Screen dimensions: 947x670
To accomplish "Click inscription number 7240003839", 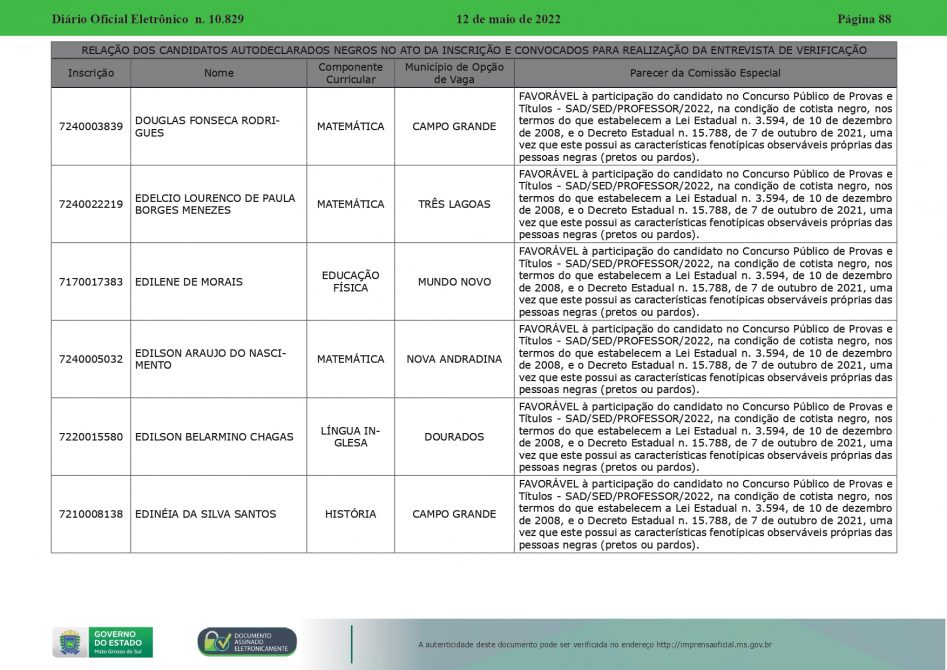I will pos(91,127).
